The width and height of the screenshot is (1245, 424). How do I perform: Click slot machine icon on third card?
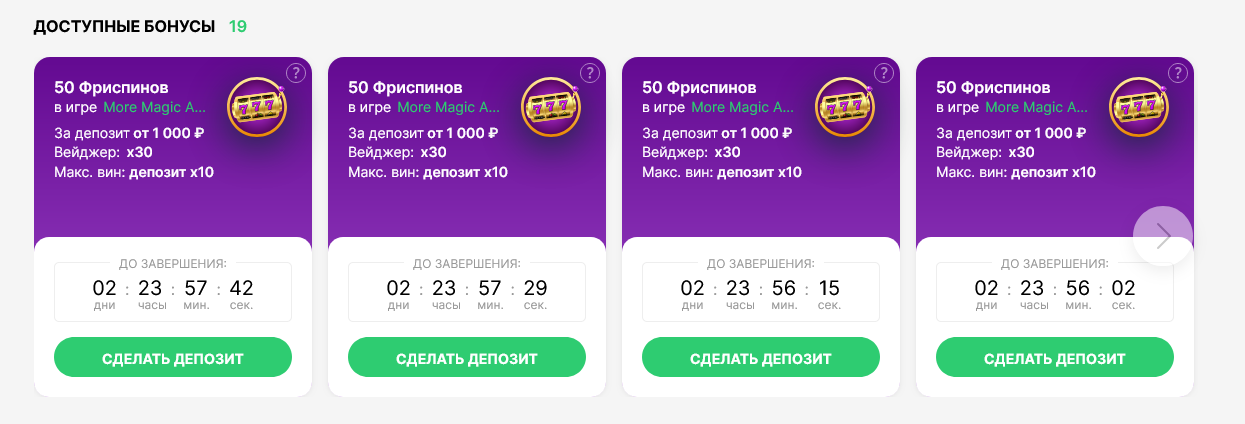(845, 106)
